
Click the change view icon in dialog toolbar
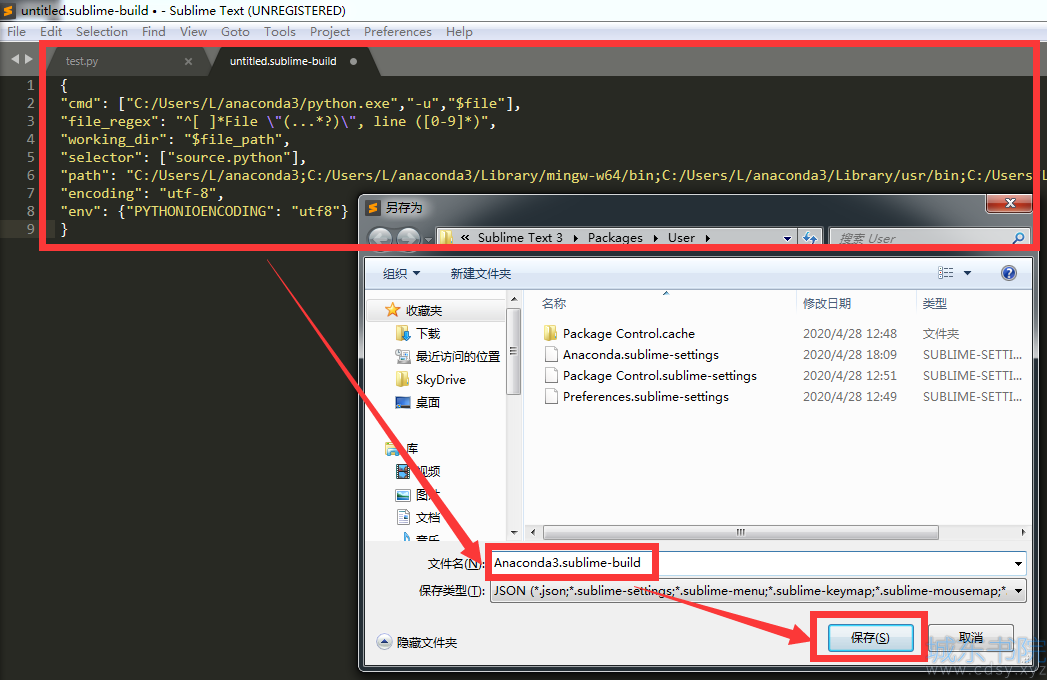(x=945, y=273)
